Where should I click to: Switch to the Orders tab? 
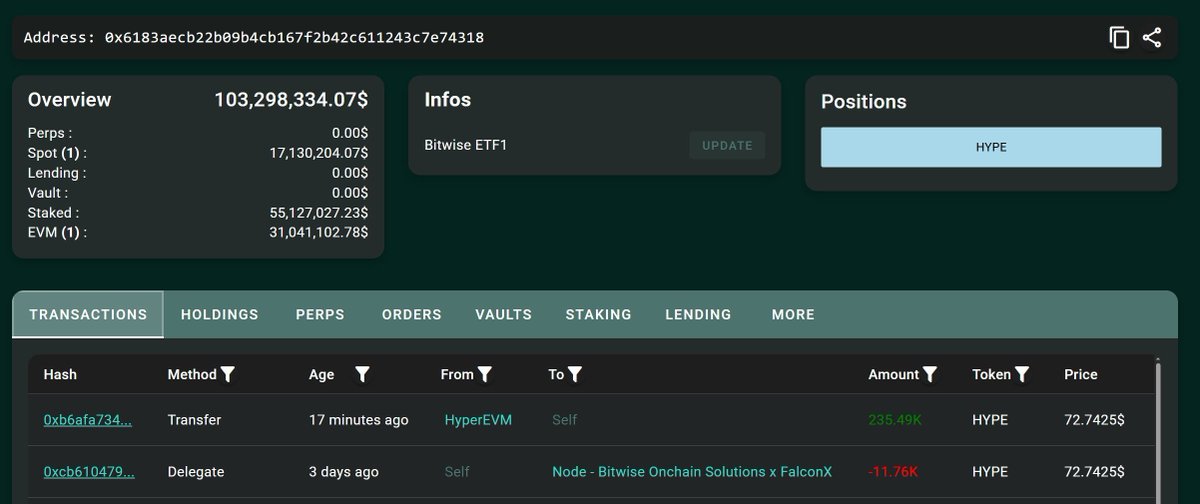411,314
